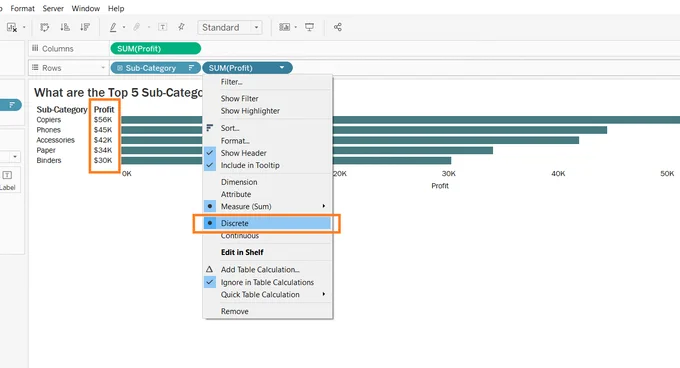Open SUM(Profit) Rows pill dropdown arrow

click(282, 68)
